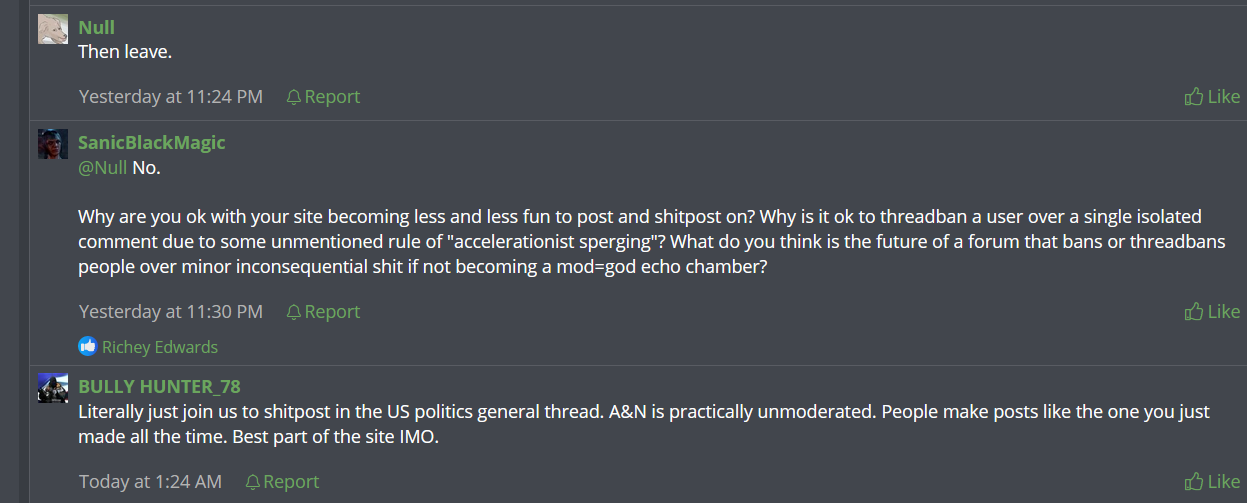Click thumbs-up icon on SanicBlackMagic's post
The image size is (1247, 503).
coord(1194,312)
